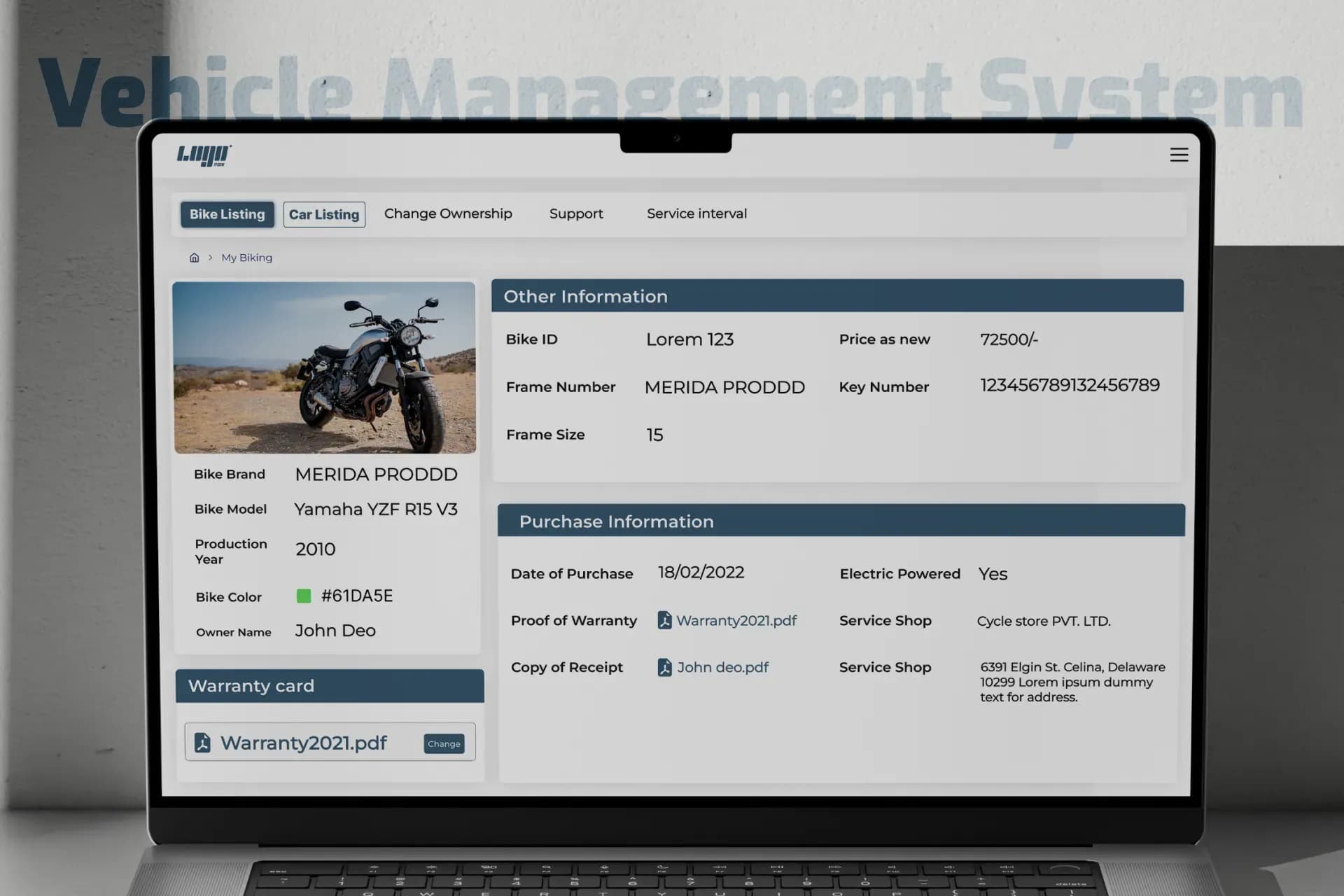
Task: Open Change Ownership menu item
Action: (x=448, y=213)
